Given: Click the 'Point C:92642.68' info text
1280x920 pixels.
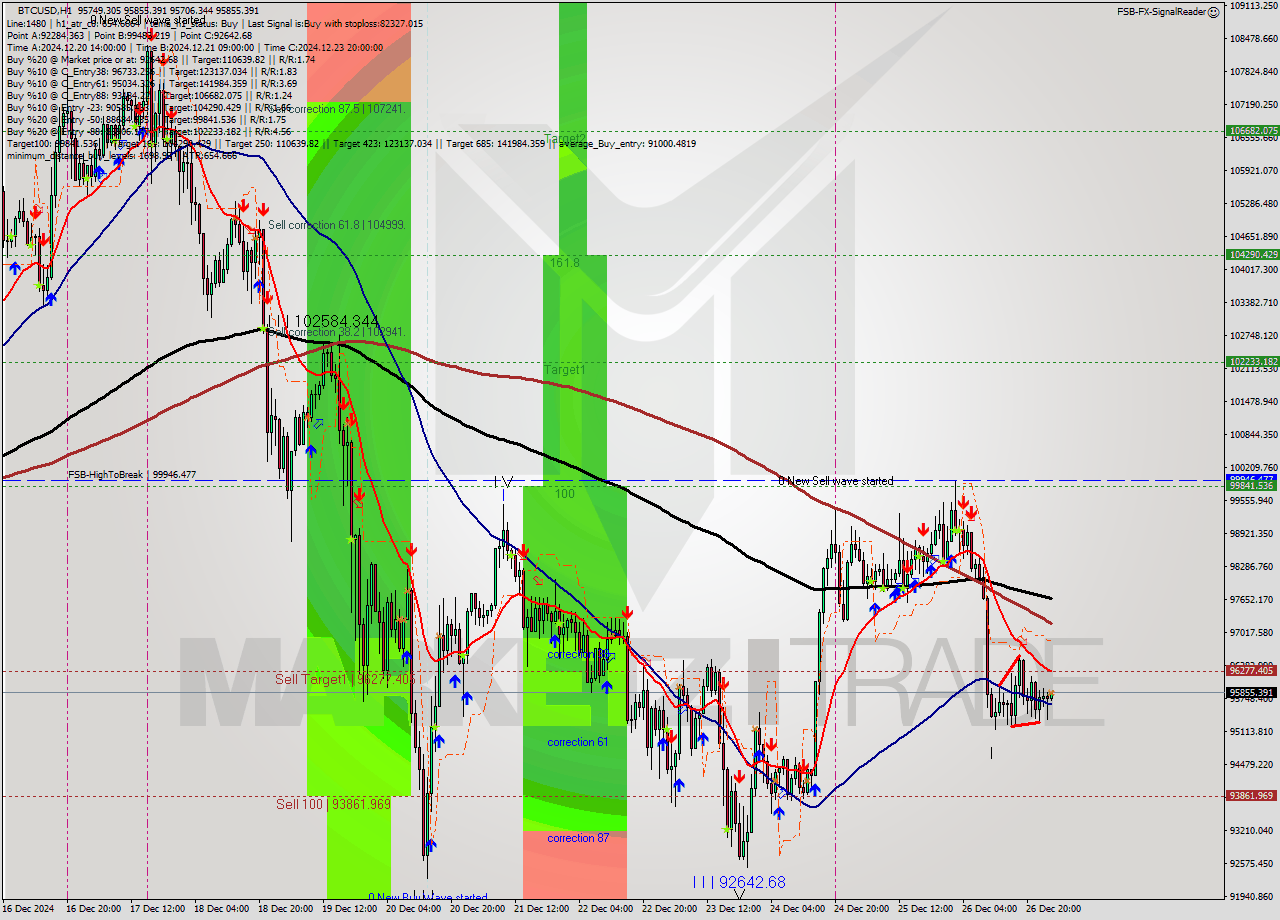Looking at the screenshot, I should [218, 35].
